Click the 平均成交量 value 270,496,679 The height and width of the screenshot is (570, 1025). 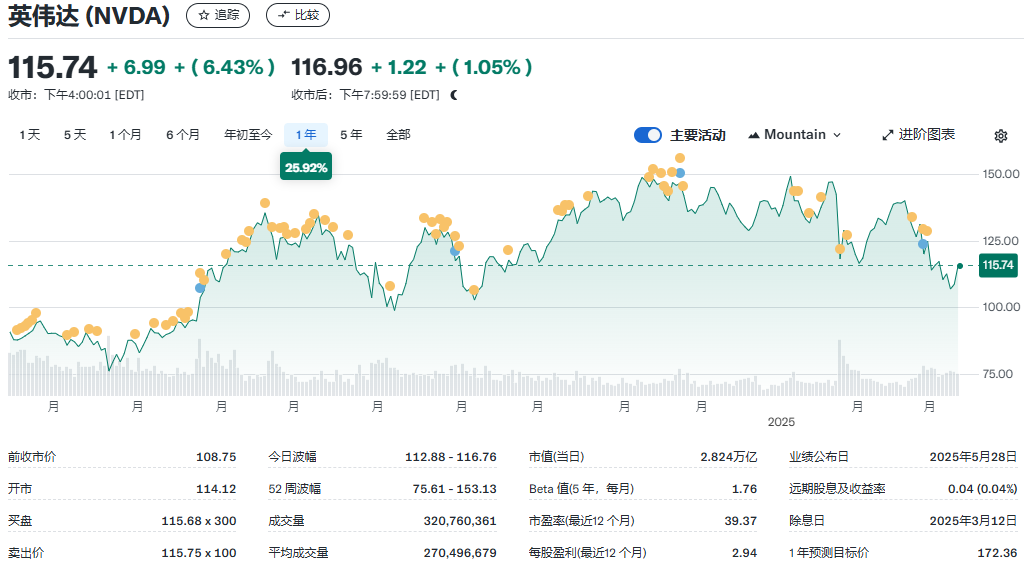460,553
